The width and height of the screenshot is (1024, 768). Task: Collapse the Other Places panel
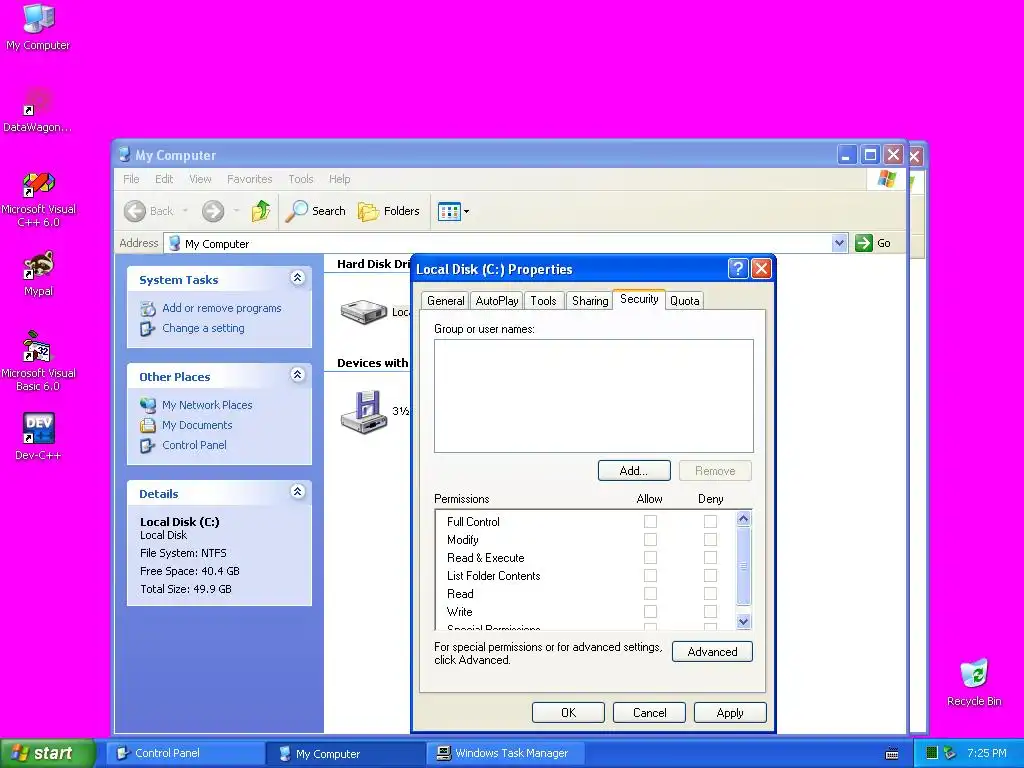[x=297, y=375]
